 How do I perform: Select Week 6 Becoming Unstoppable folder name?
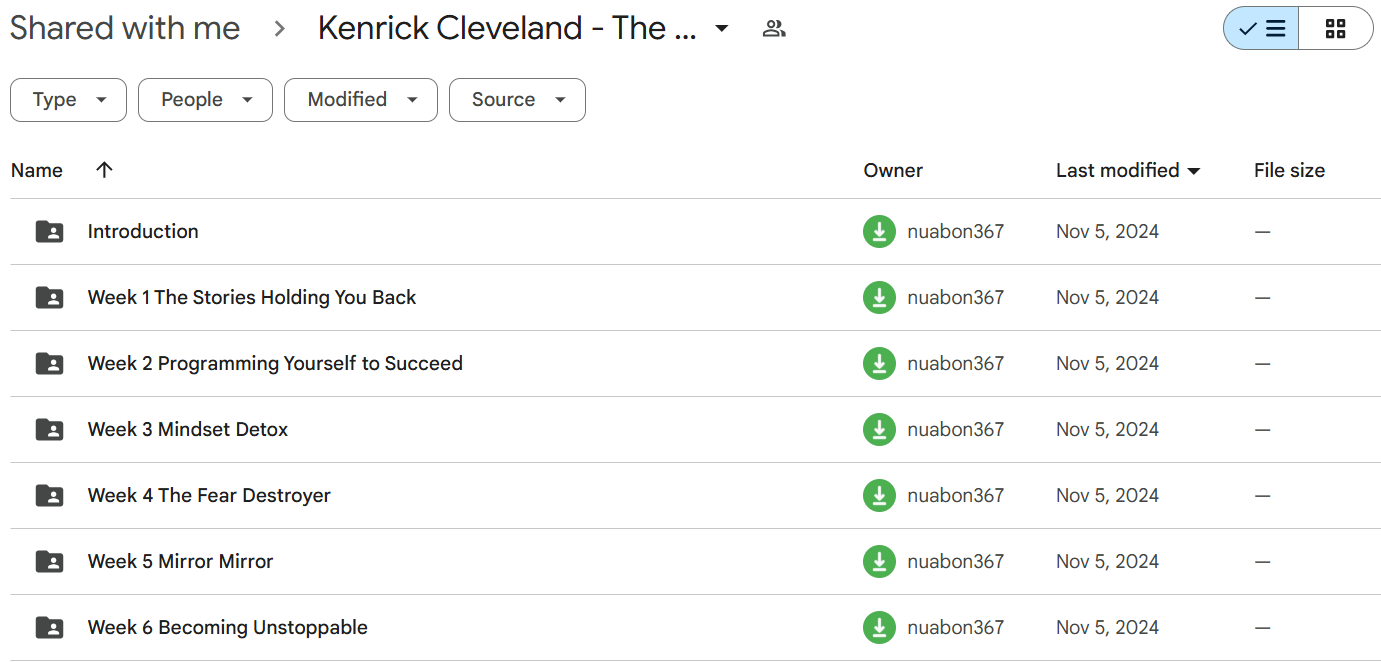tap(228, 628)
